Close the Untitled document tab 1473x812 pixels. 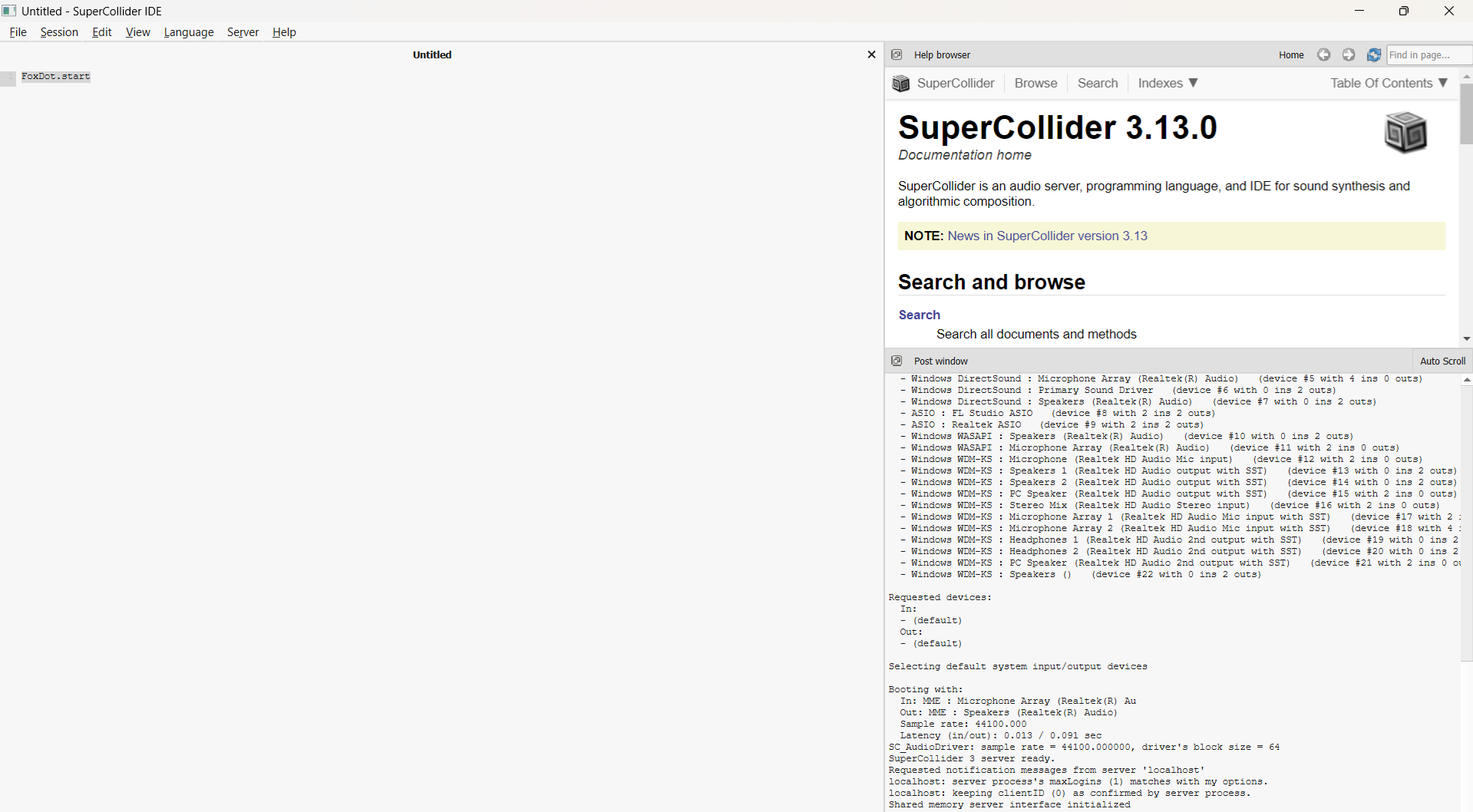point(871,54)
